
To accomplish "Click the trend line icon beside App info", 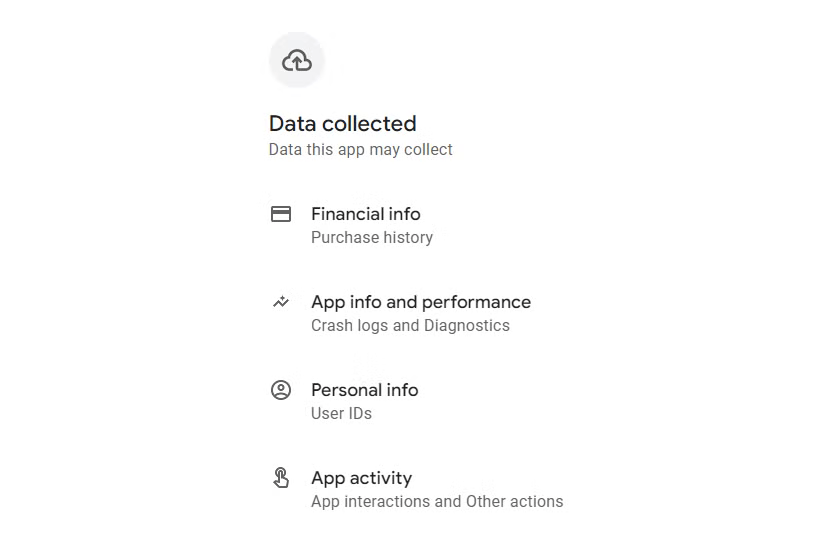I will (x=281, y=302).
